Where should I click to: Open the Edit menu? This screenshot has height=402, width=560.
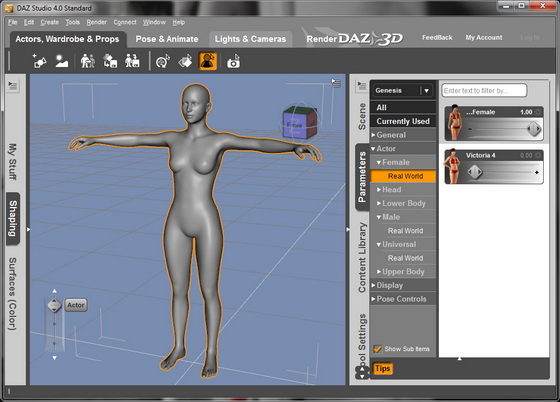[x=29, y=22]
